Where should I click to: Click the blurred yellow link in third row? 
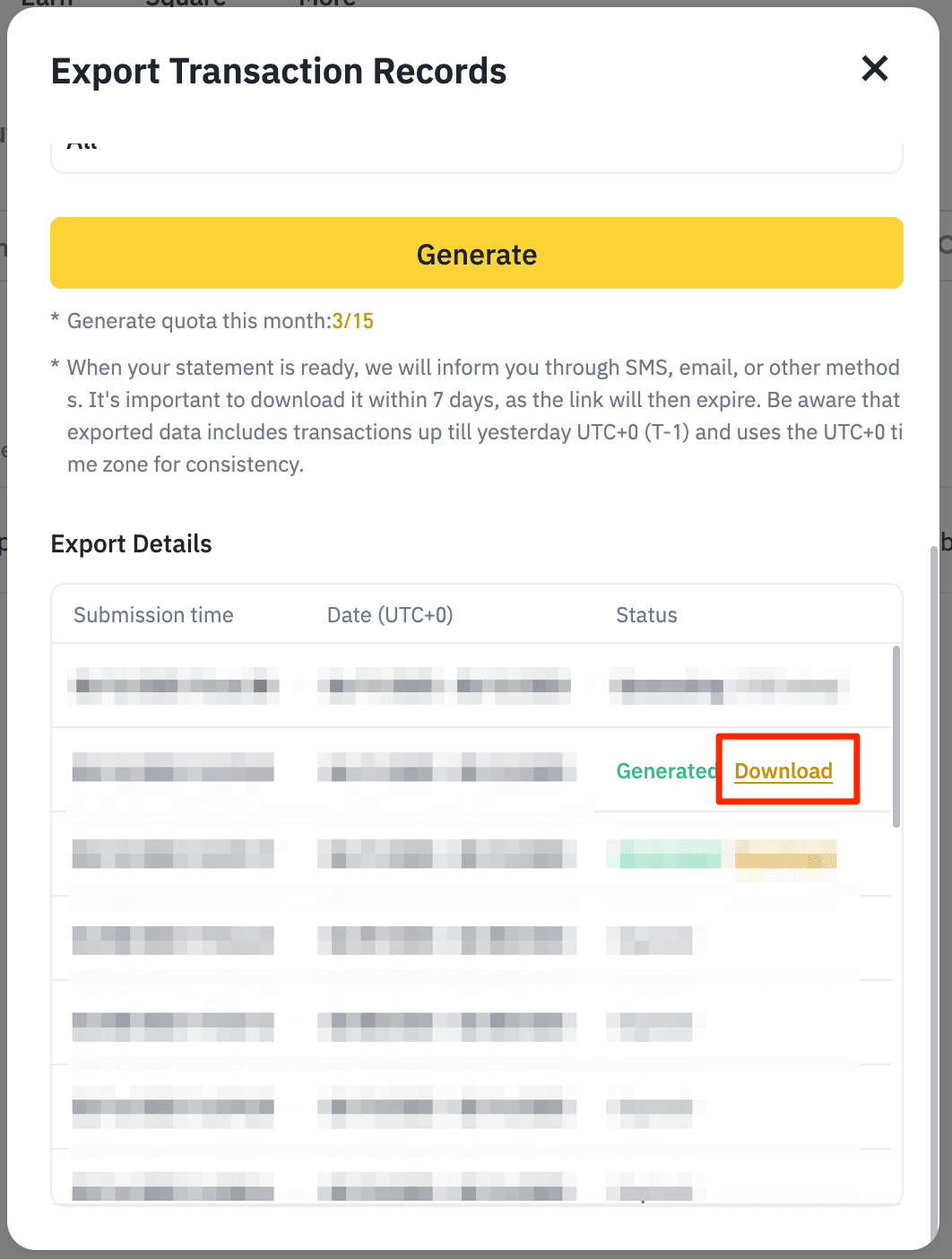tap(785, 855)
